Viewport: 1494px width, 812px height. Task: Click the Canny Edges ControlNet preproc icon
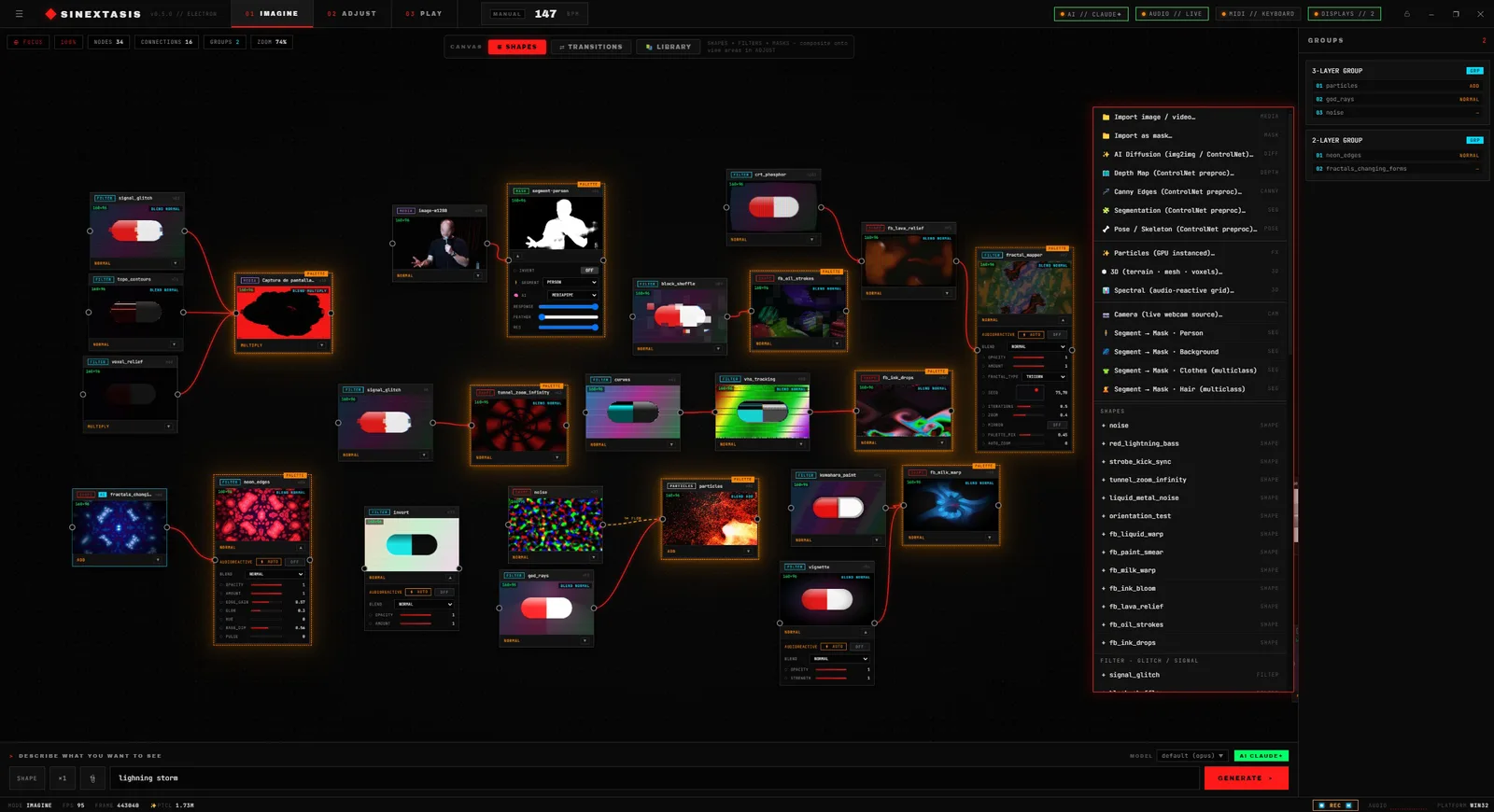[x=1106, y=192]
